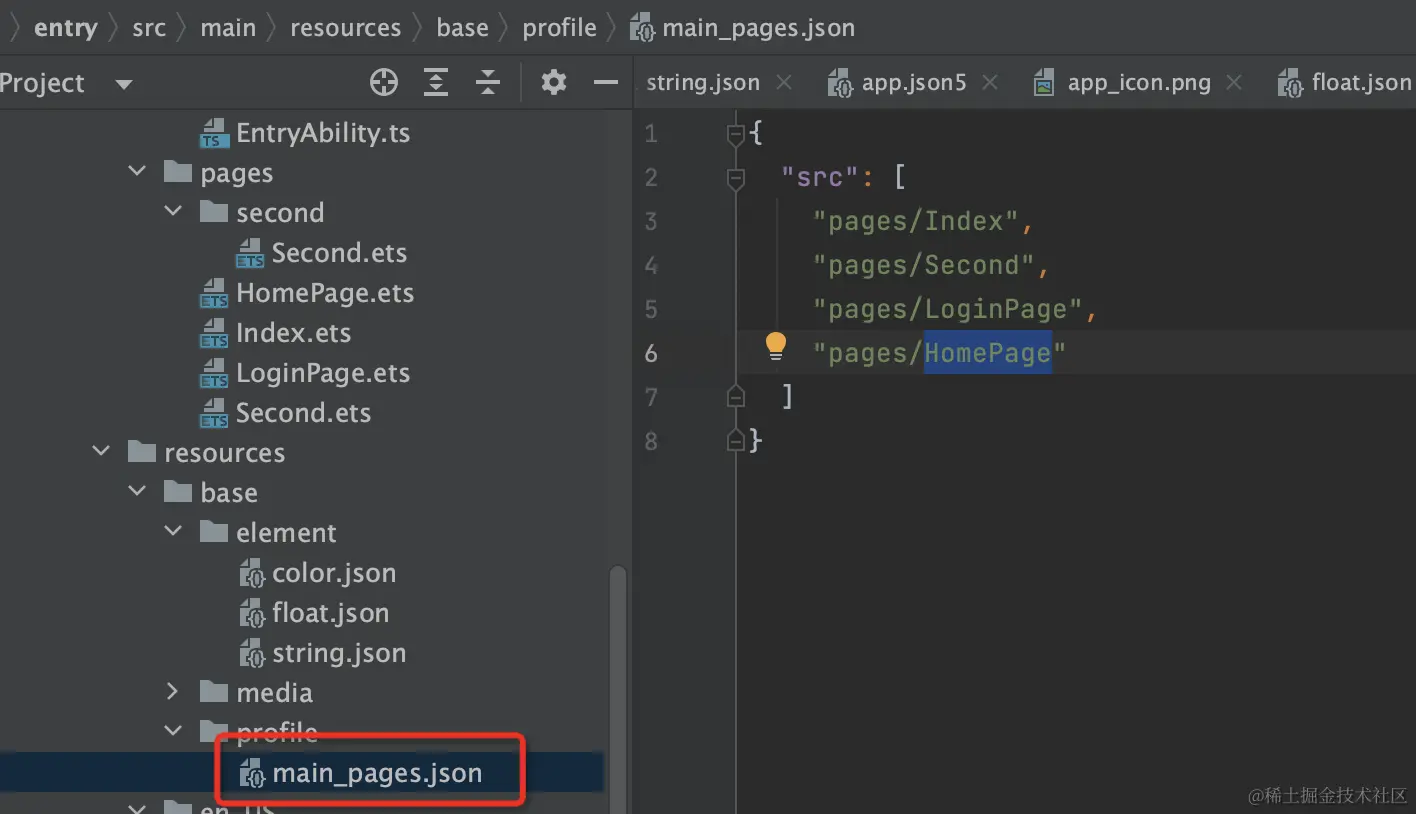Click the Project panel vertical scrollbar
This screenshot has height=814, width=1416.
(x=618, y=688)
